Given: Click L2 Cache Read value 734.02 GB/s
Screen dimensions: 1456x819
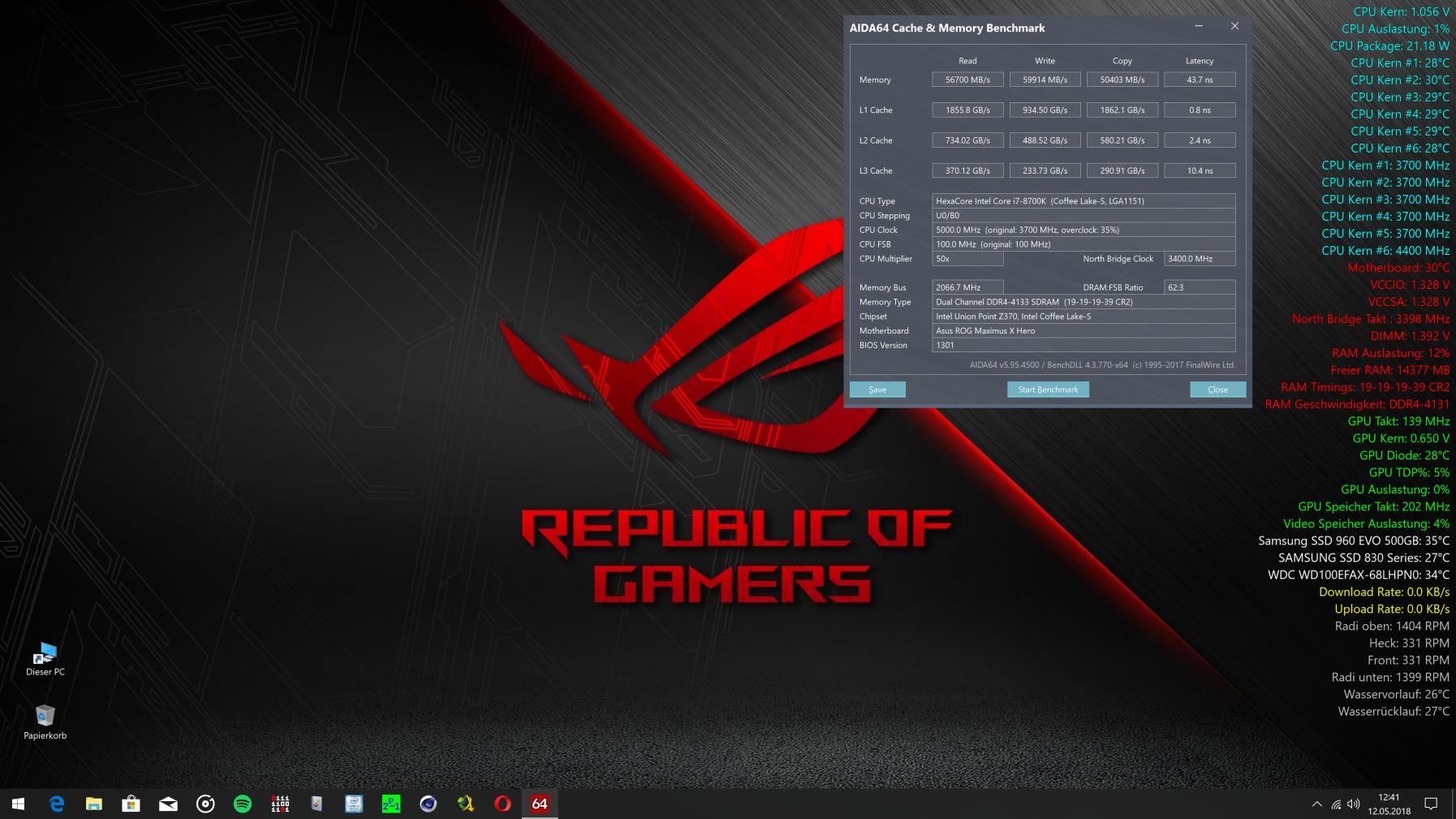Looking at the screenshot, I should (x=967, y=140).
